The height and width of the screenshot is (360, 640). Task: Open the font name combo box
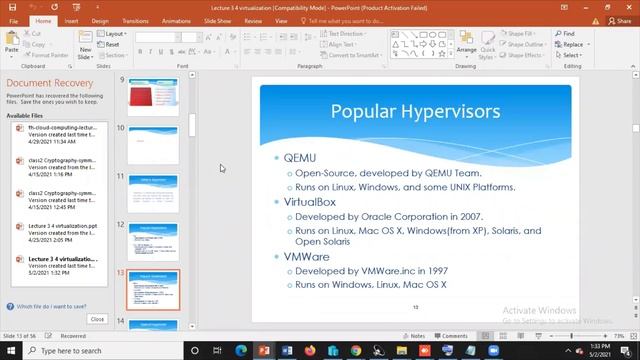coord(158,38)
